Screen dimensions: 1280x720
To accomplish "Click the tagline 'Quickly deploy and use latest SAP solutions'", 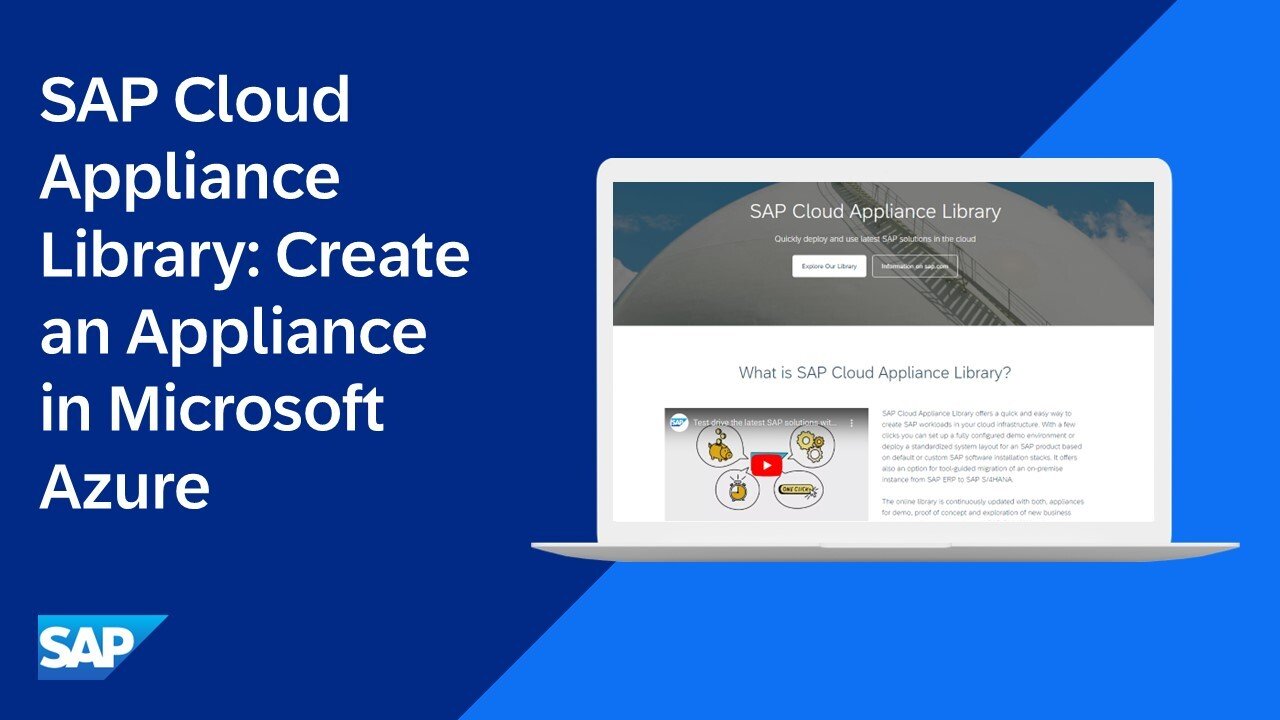I will click(875, 239).
